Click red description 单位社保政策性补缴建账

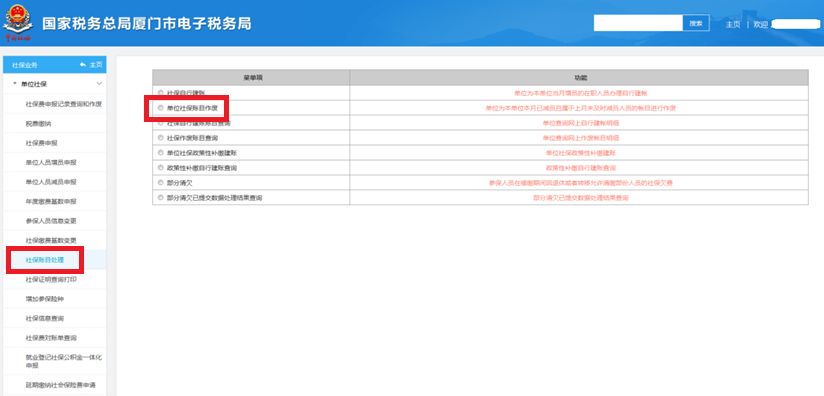click(x=580, y=153)
